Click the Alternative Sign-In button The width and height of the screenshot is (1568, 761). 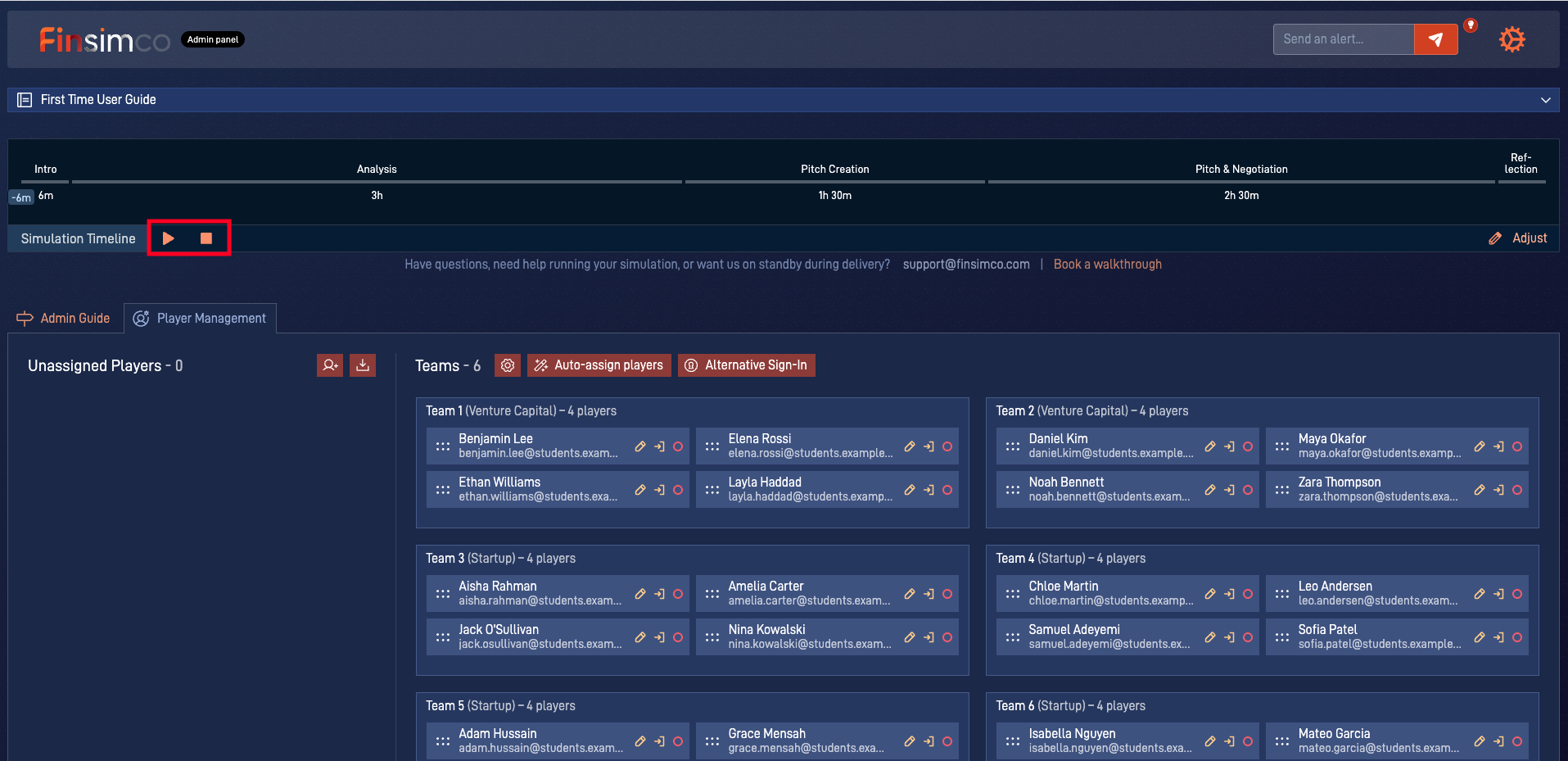click(747, 365)
